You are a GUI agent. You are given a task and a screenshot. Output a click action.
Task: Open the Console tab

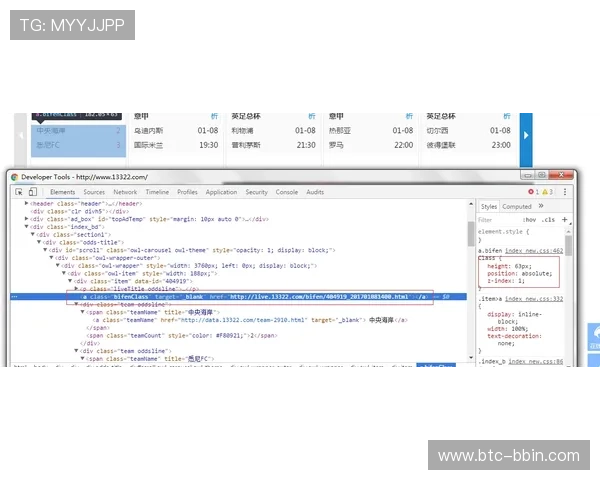click(x=287, y=191)
